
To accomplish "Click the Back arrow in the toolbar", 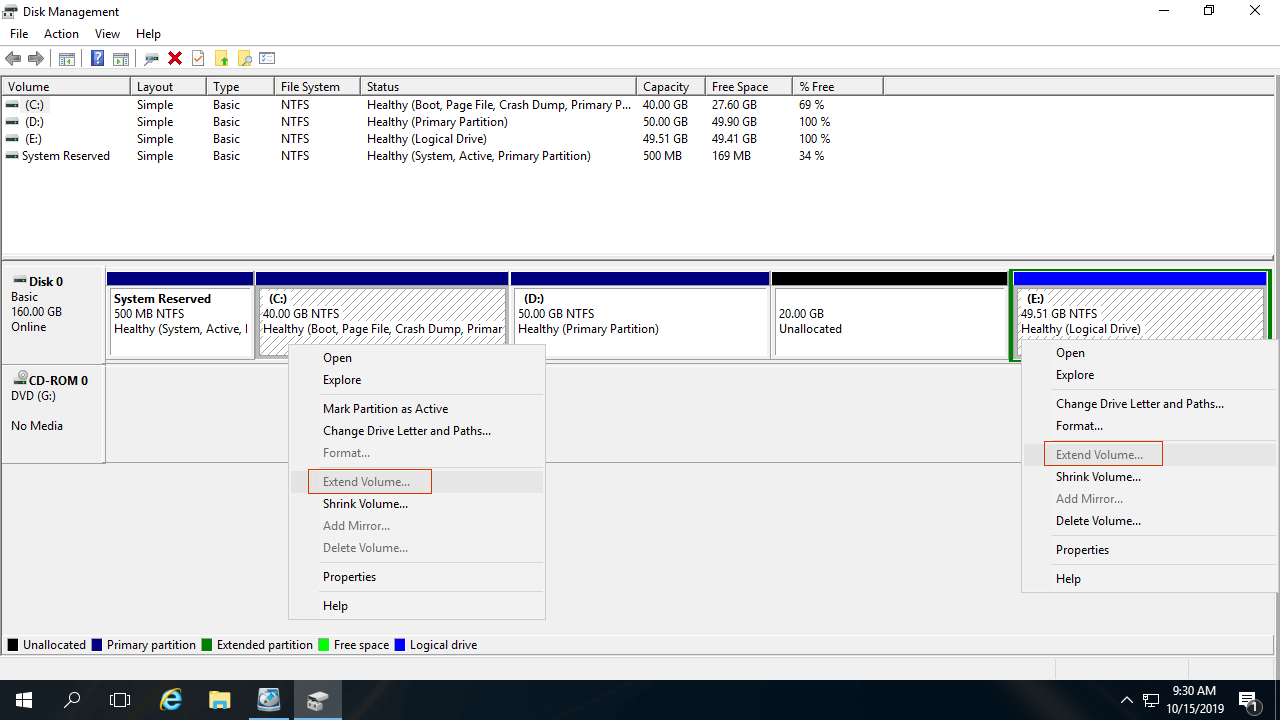I will coord(13,59).
